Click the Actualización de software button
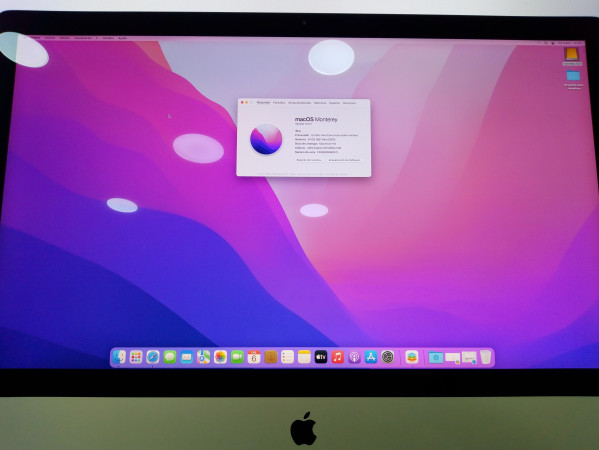This screenshot has height=450, width=599. [344, 160]
